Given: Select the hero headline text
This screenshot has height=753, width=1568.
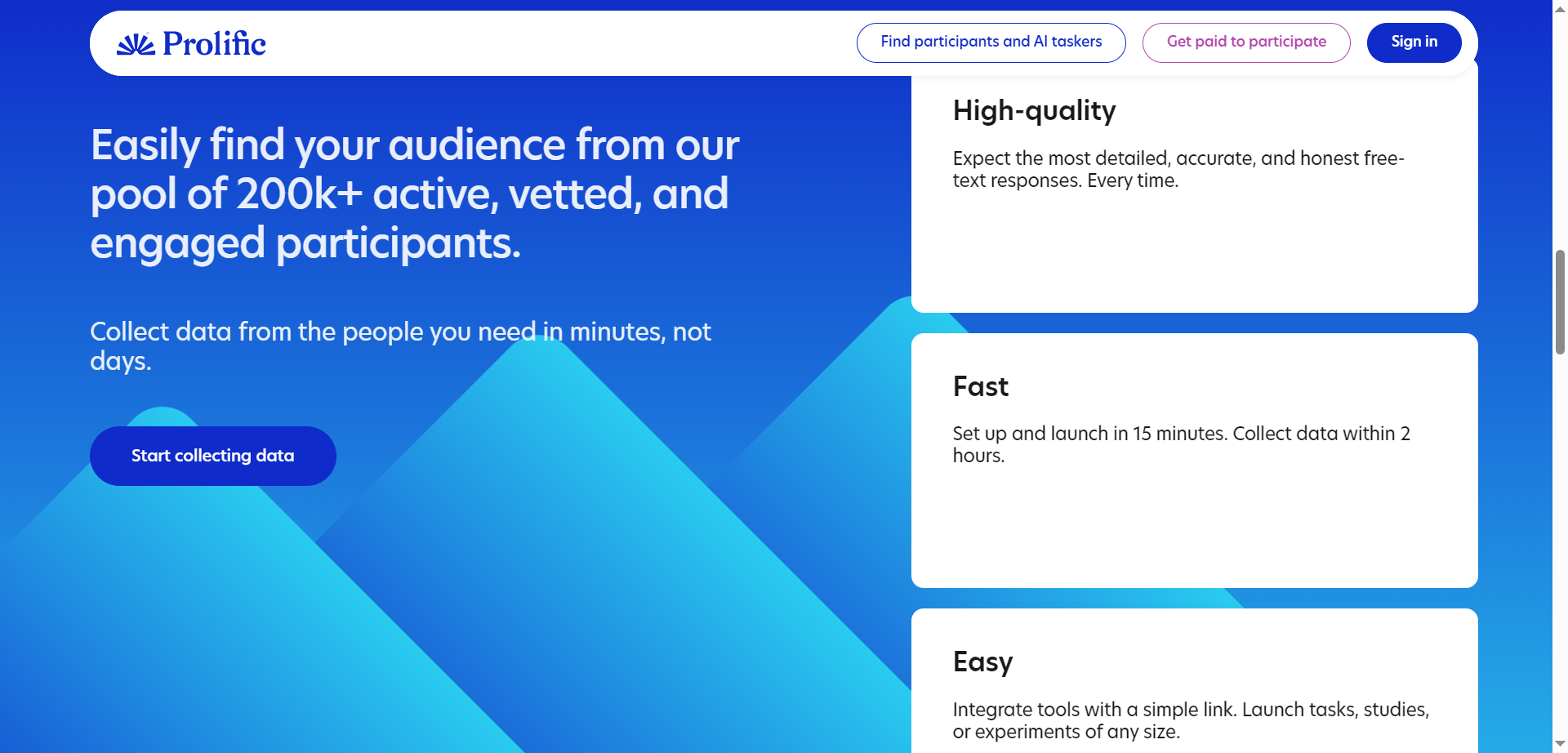Looking at the screenshot, I should click(414, 194).
